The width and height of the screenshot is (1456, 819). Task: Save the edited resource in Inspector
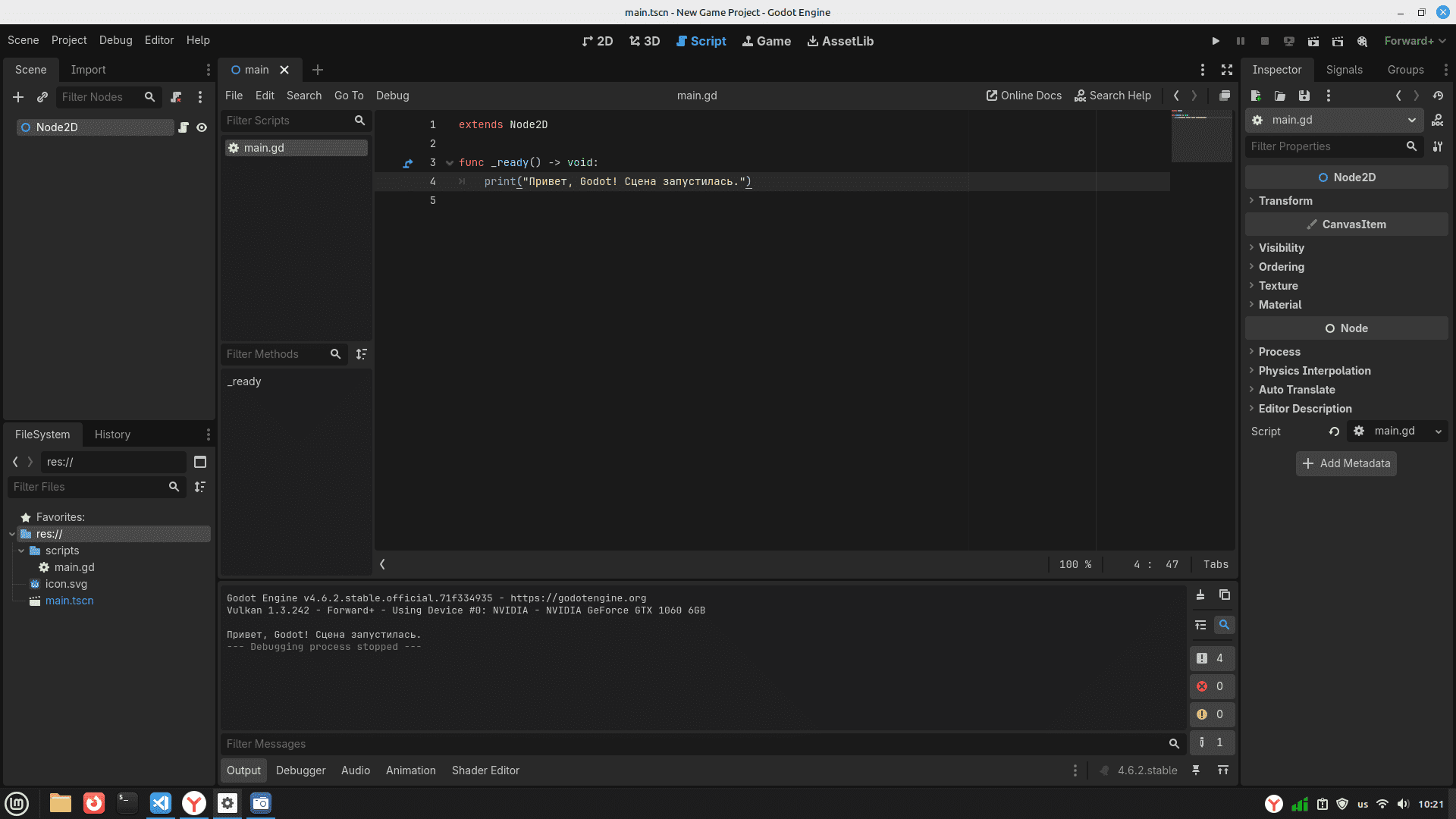pyautogui.click(x=1304, y=96)
